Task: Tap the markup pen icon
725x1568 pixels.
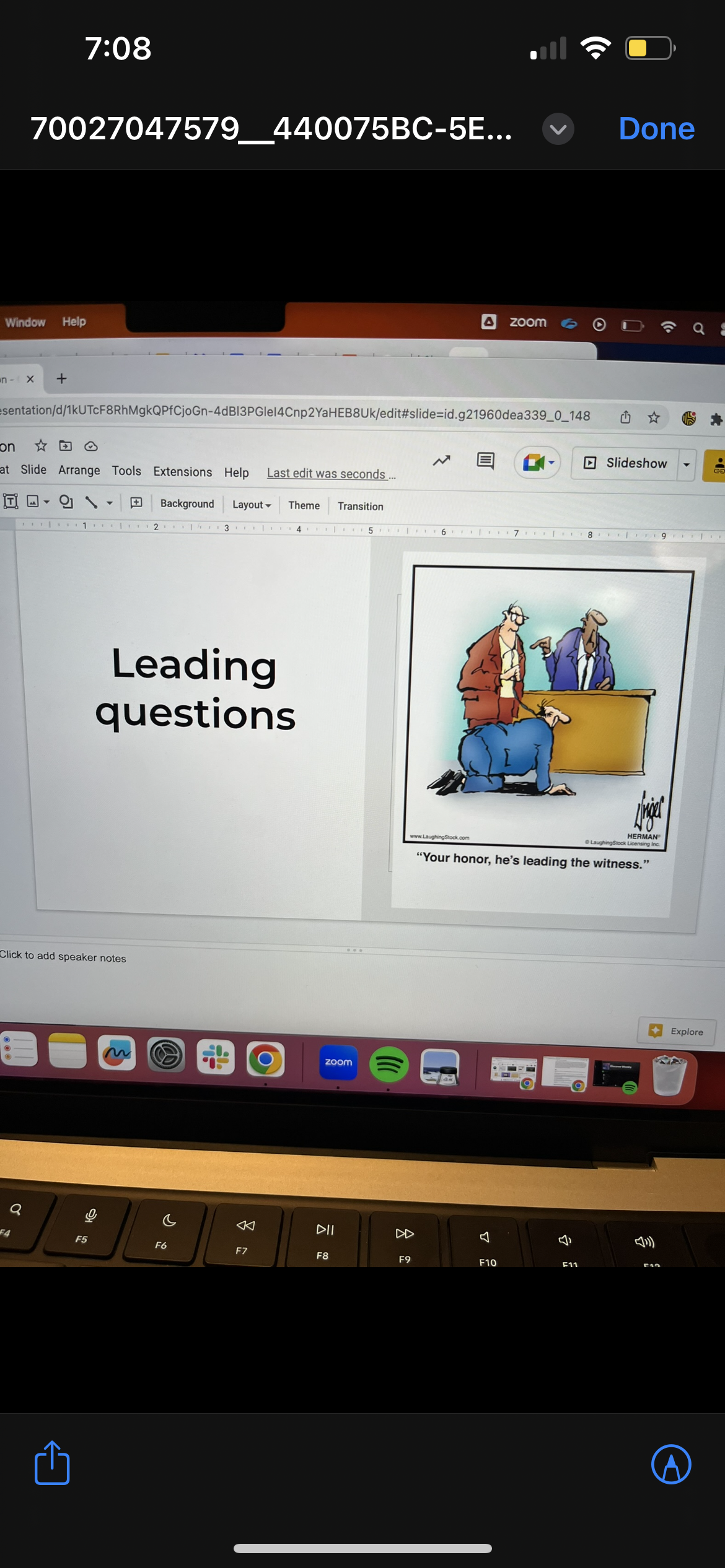Action: click(x=671, y=1464)
